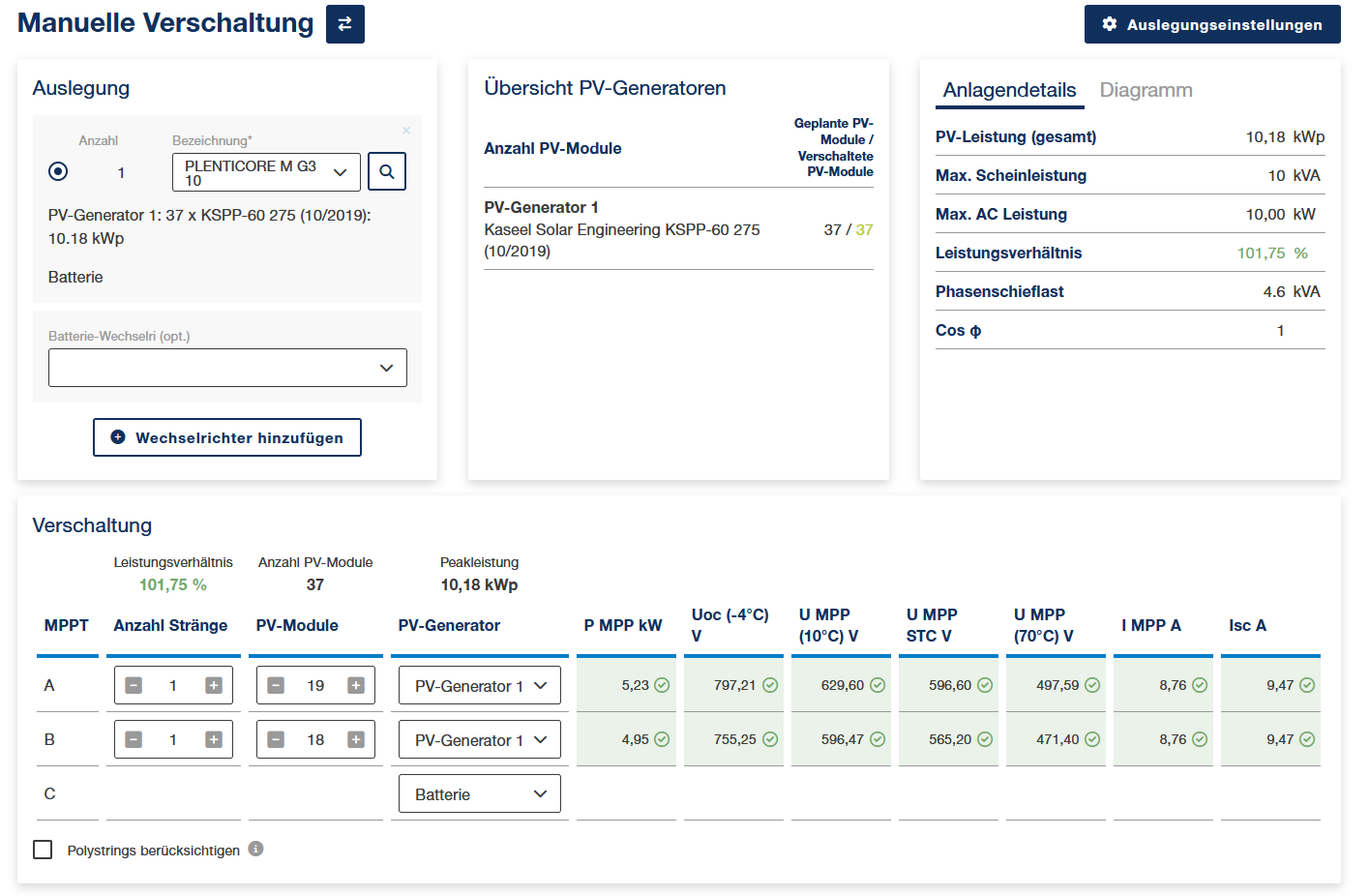Viewport: 1369px width, 896px height.
Task: Click the check icon beside P MPP 5,23
Action: coord(662,685)
